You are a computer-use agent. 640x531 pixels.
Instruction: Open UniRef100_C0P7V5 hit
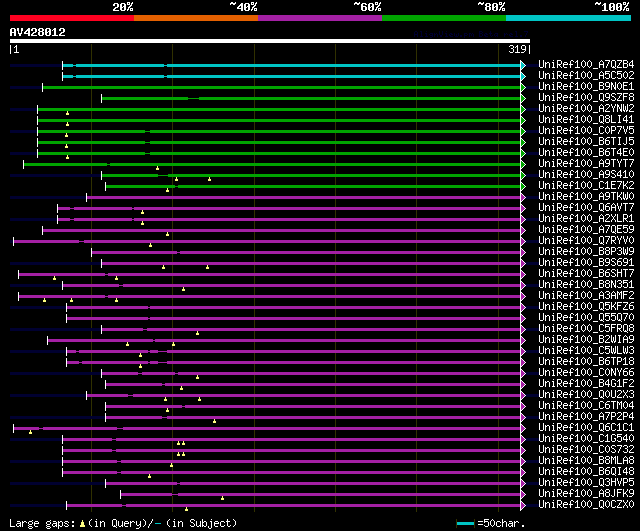point(586,131)
